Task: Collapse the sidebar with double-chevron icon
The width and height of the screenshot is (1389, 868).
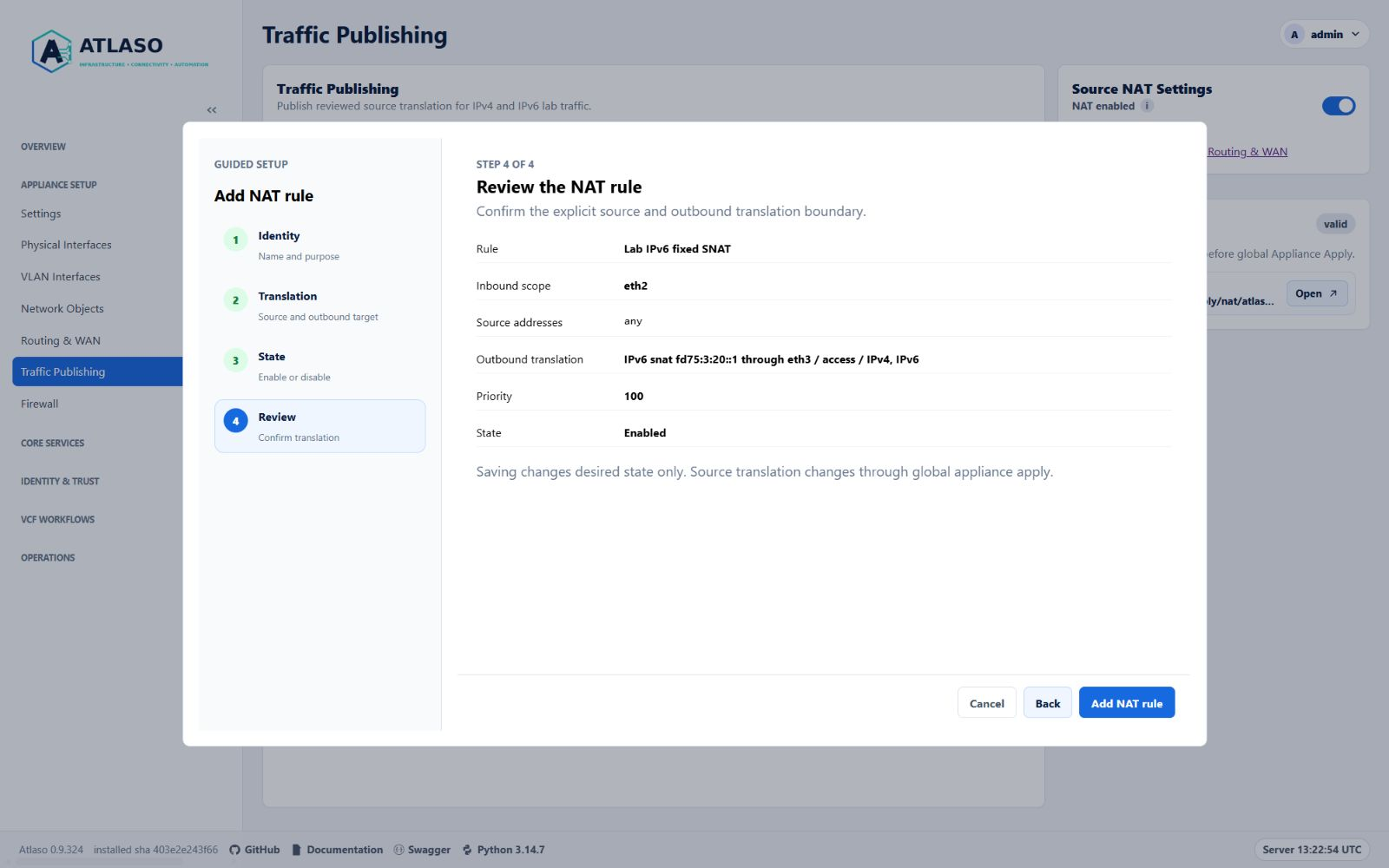Action: (x=212, y=110)
